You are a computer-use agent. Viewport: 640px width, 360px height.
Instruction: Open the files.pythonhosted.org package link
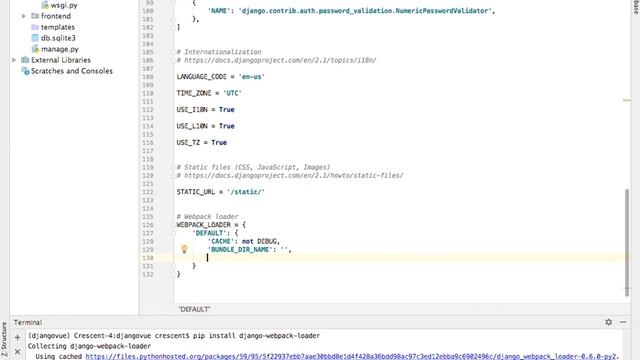pos(351,356)
